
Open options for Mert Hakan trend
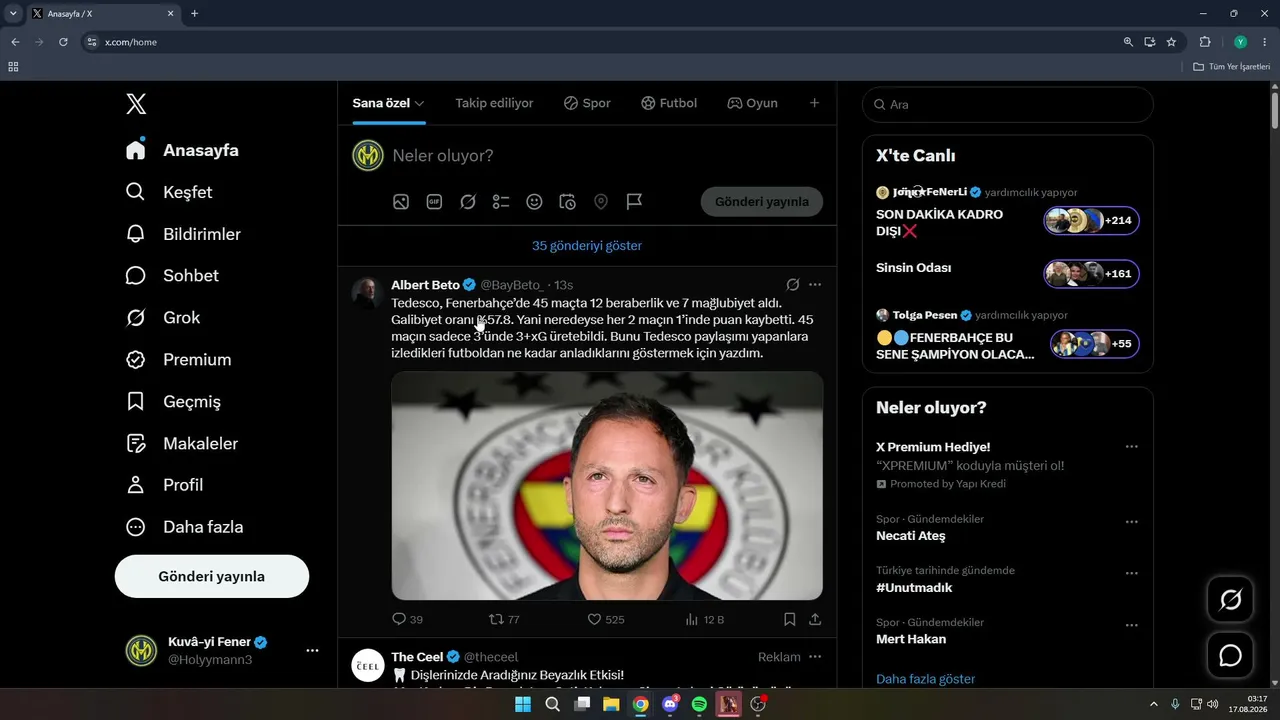click(1132, 626)
